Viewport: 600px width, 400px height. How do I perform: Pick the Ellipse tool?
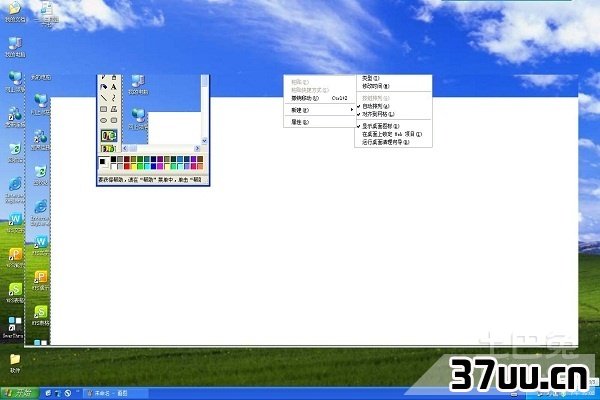pos(103,120)
